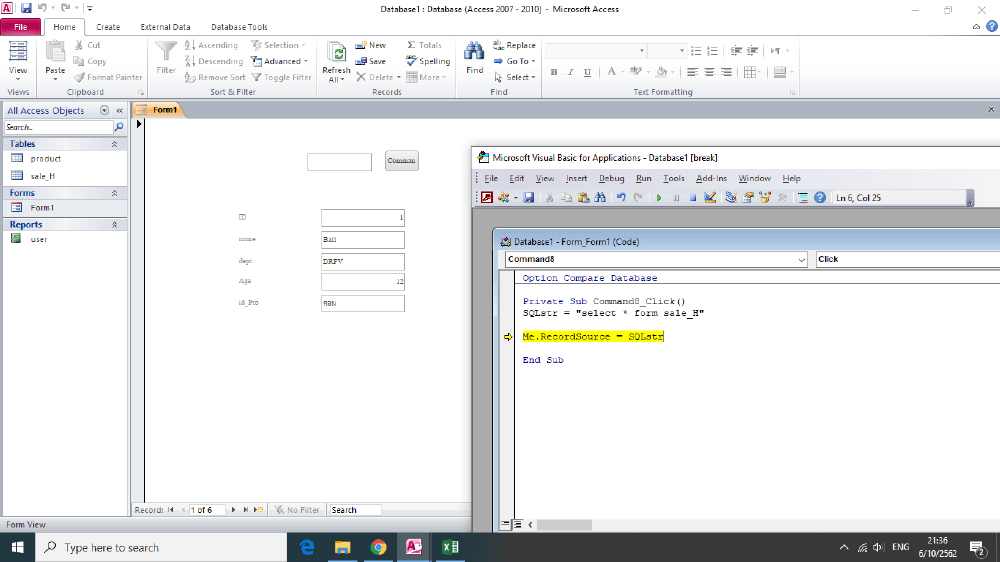
Task: Open the Properties Window icon in VBA toolbar
Action: pos(747,198)
